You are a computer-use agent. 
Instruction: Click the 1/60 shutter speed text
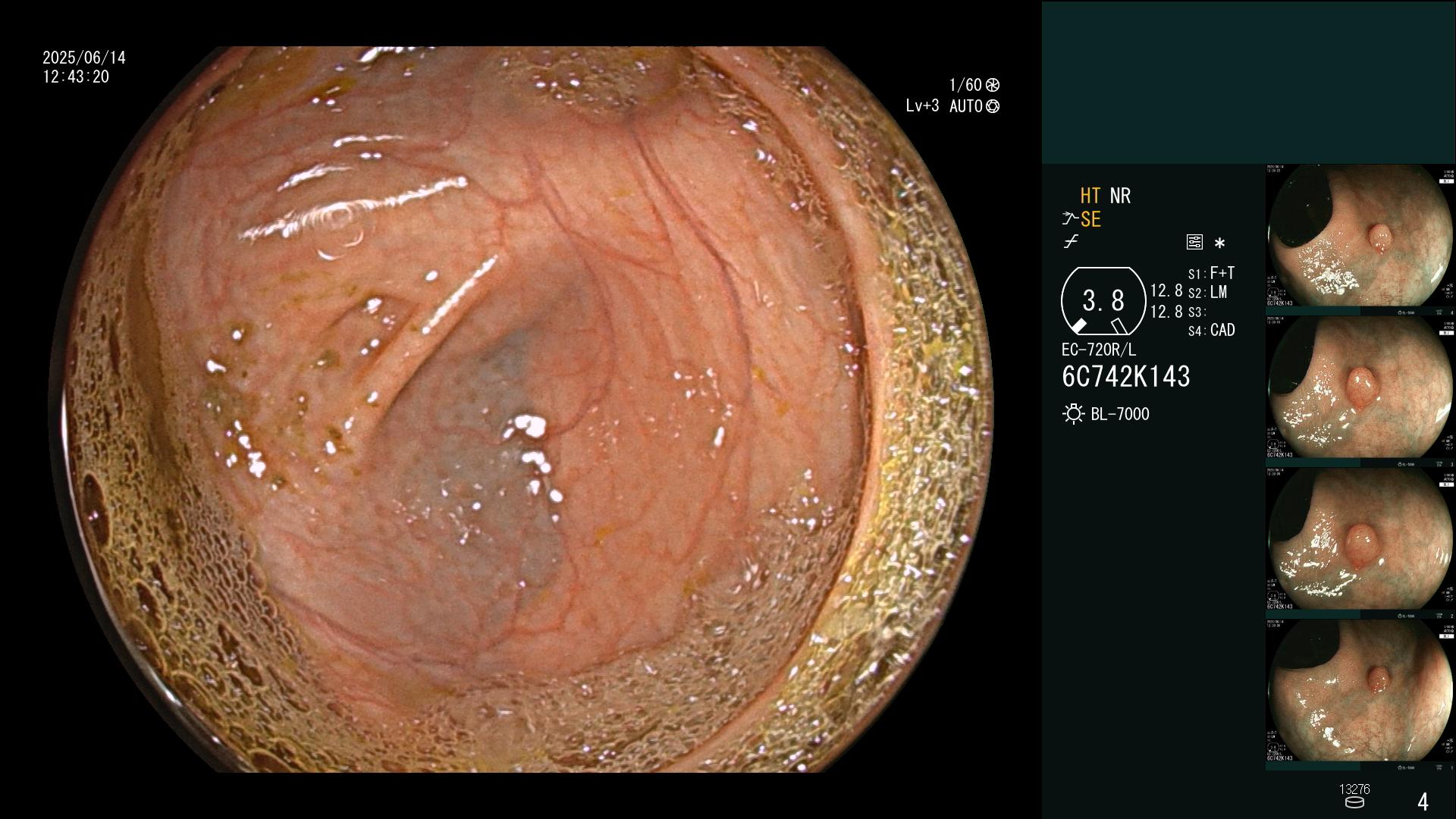click(965, 85)
